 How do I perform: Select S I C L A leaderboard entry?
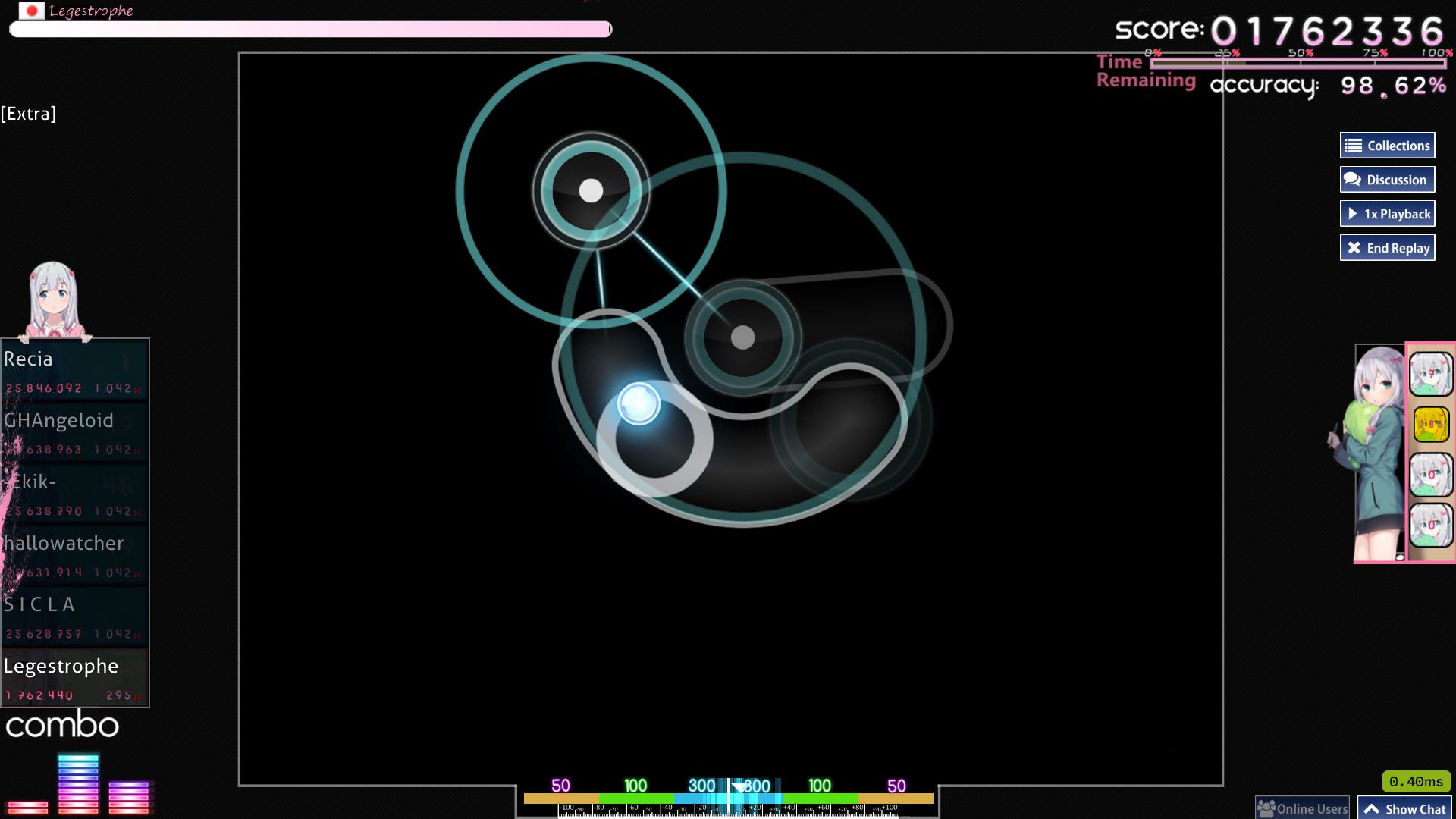(x=74, y=617)
